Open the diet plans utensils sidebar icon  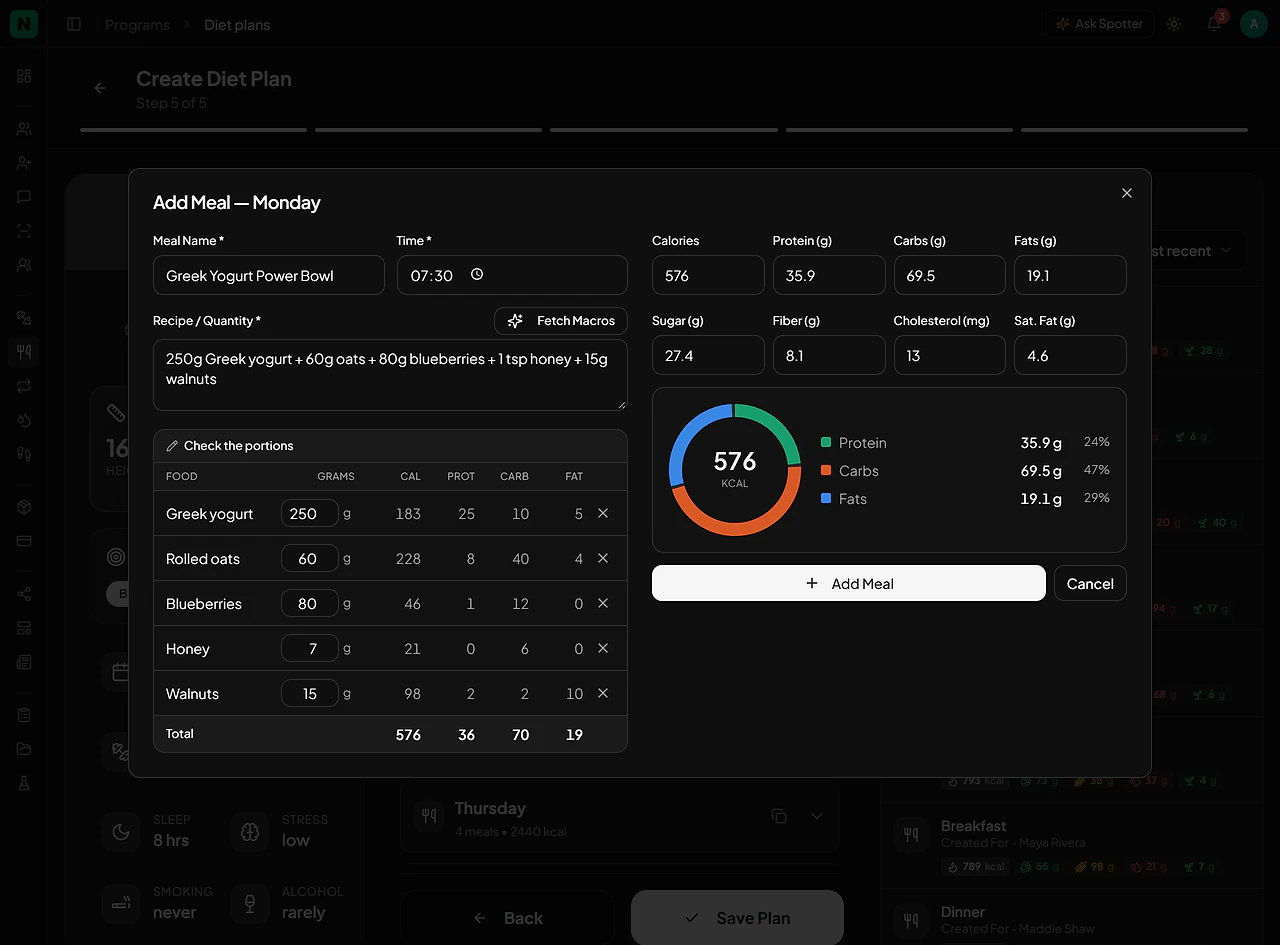click(x=24, y=351)
